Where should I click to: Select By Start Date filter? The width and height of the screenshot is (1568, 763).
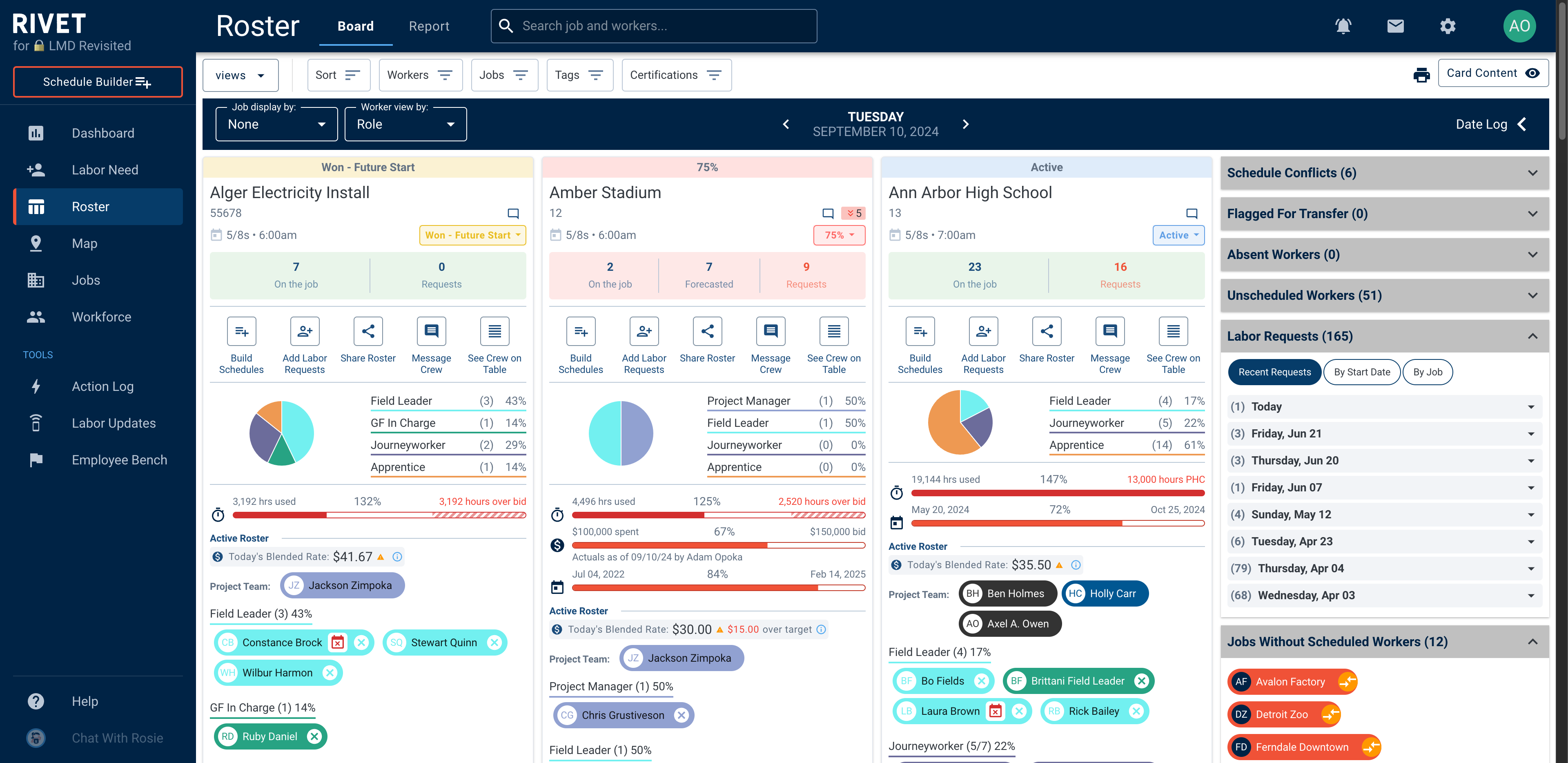point(1362,372)
